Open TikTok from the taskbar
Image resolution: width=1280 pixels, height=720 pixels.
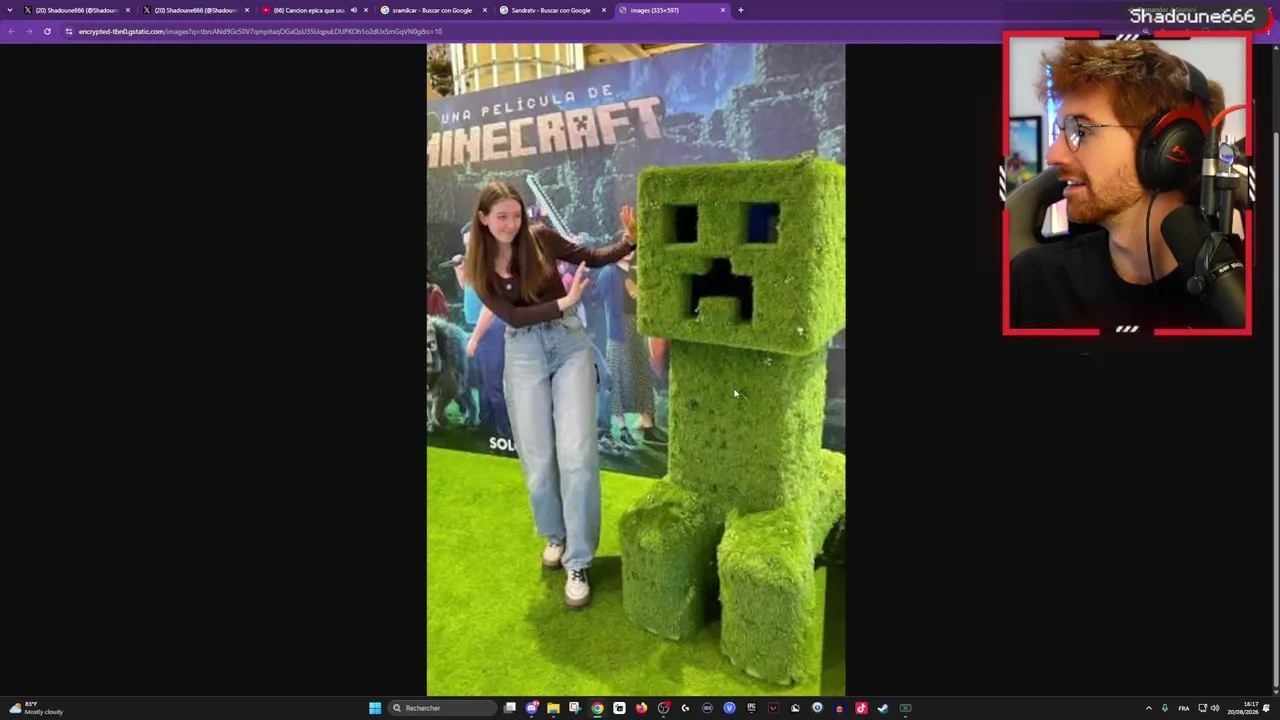click(861, 708)
